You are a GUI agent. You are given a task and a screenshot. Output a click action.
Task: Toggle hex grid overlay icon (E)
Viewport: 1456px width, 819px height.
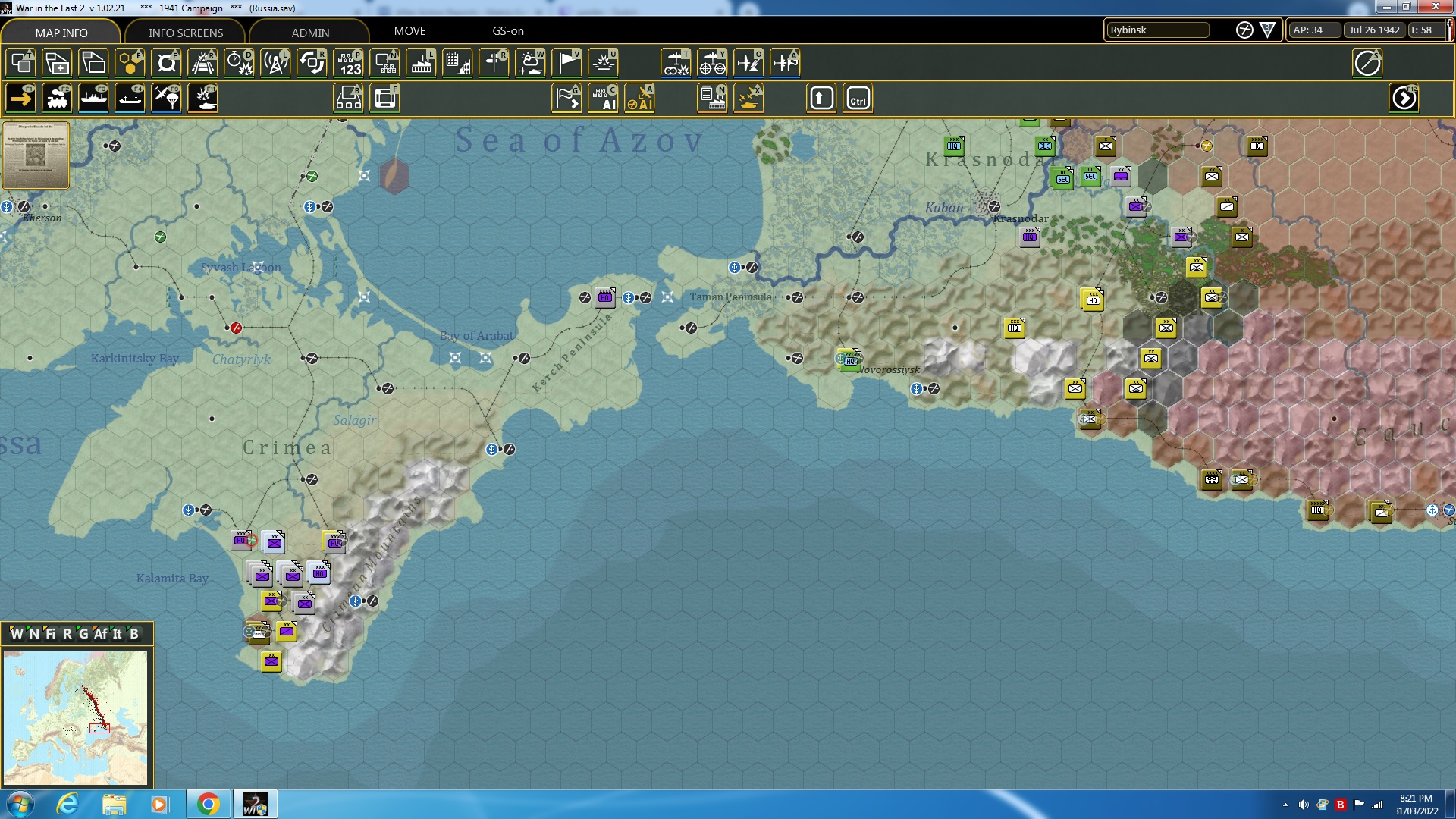tap(130, 63)
